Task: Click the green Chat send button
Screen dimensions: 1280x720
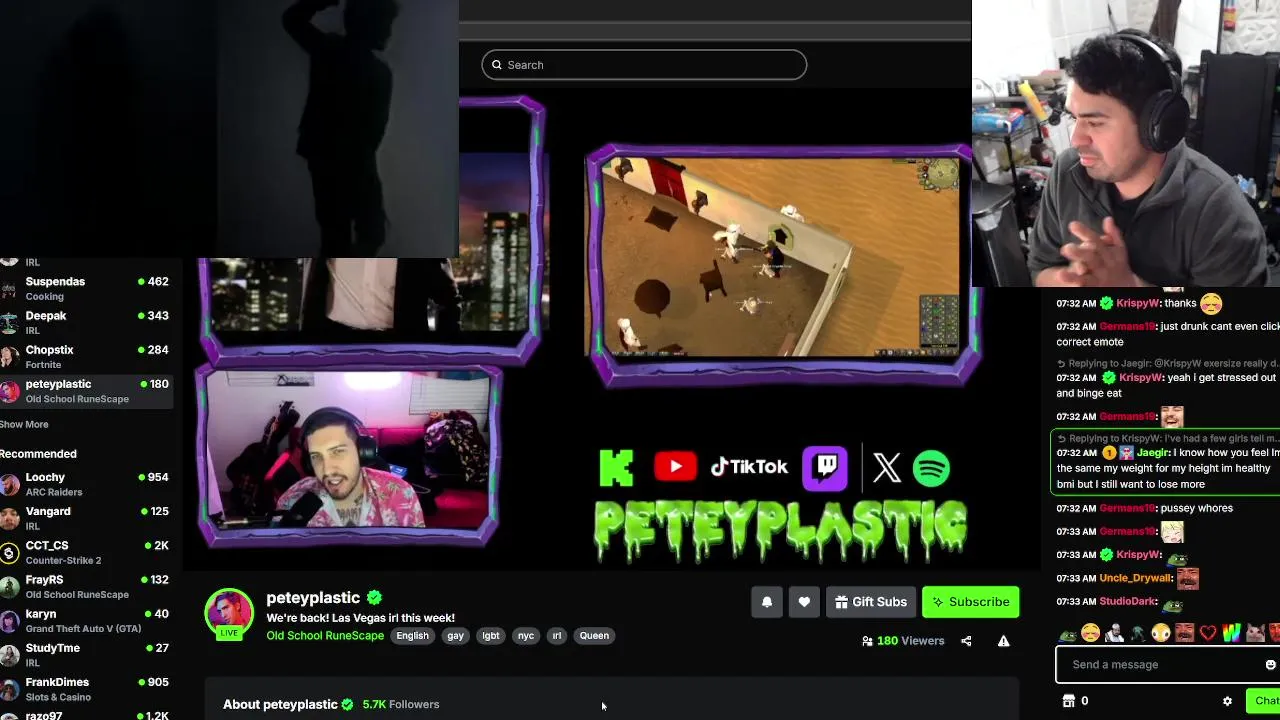Action: tap(1262, 701)
